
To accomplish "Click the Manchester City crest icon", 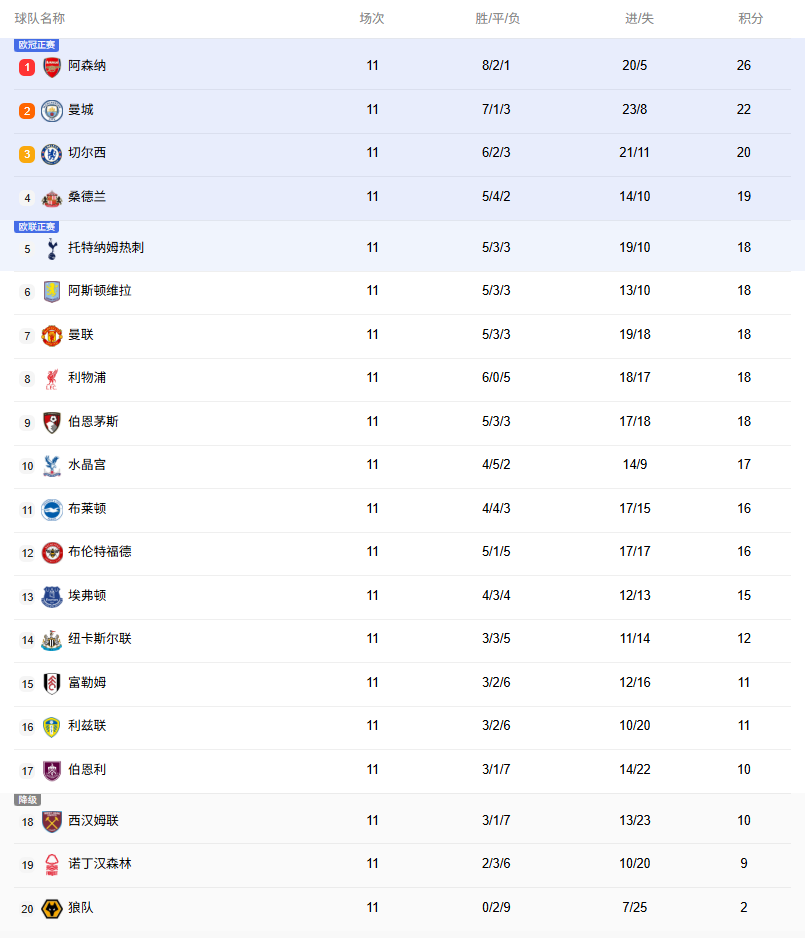I will pyautogui.click(x=52, y=111).
